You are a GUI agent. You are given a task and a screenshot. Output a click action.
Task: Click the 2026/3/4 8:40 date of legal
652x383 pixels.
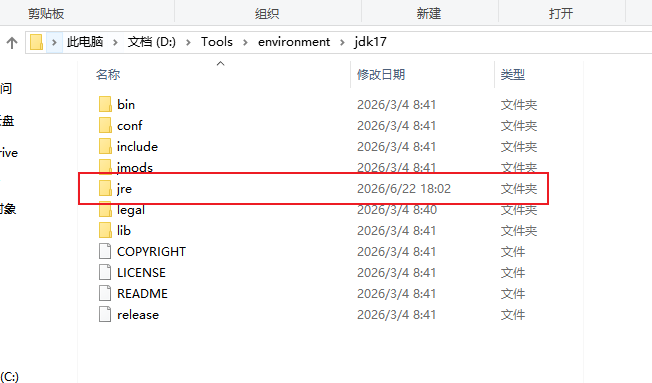pyautogui.click(x=397, y=210)
